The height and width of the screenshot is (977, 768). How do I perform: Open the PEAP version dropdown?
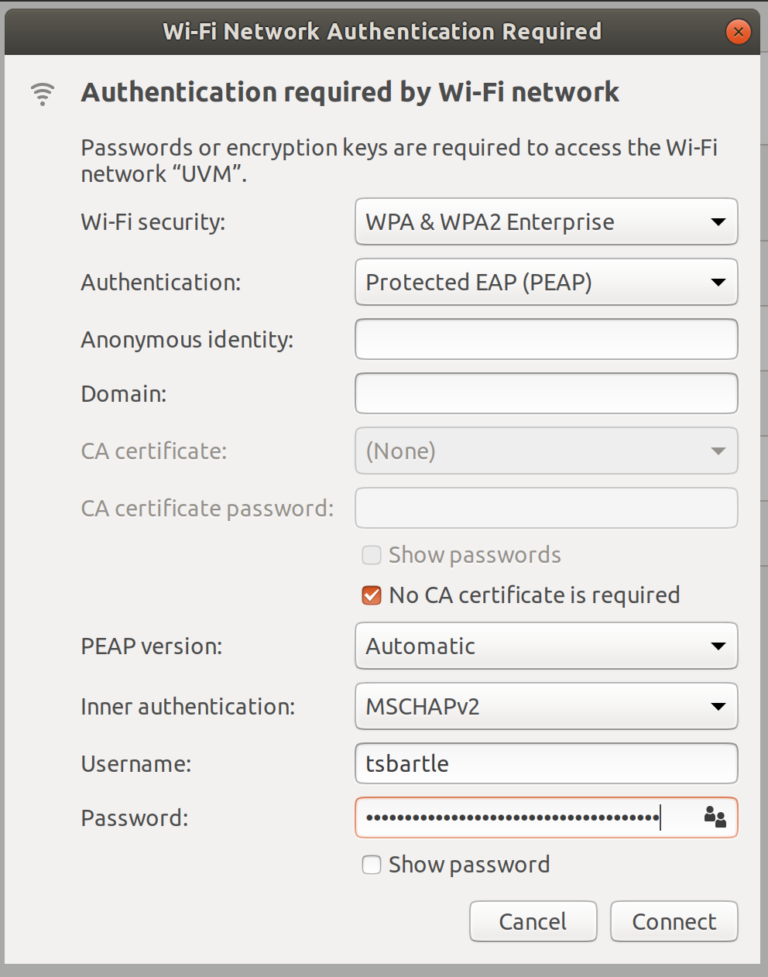pyautogui.click(x=546, y=646)
